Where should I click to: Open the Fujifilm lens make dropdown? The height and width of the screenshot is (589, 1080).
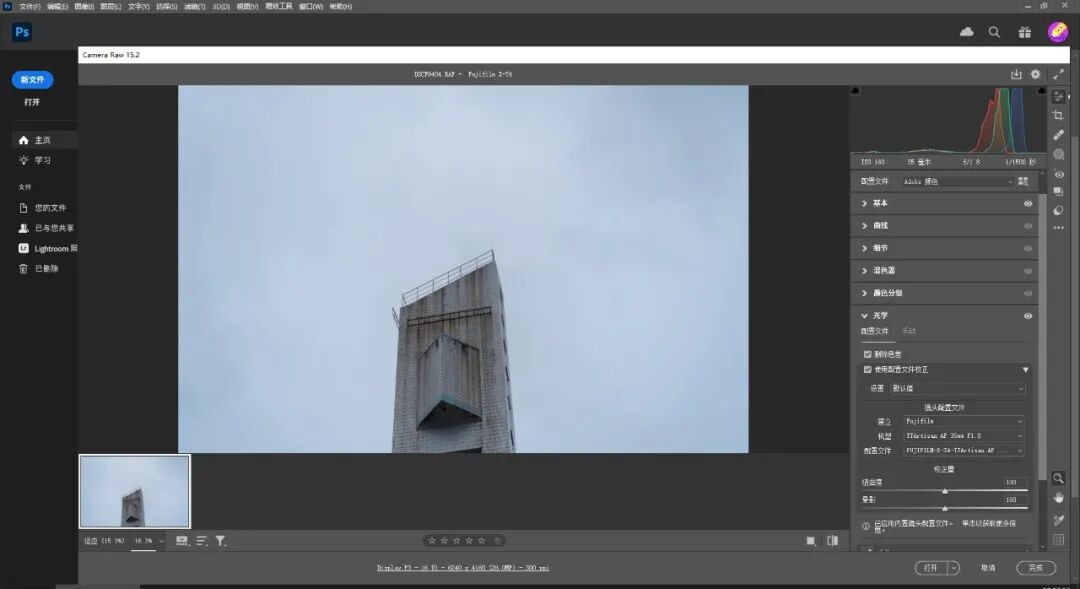[x=964, y=421]
